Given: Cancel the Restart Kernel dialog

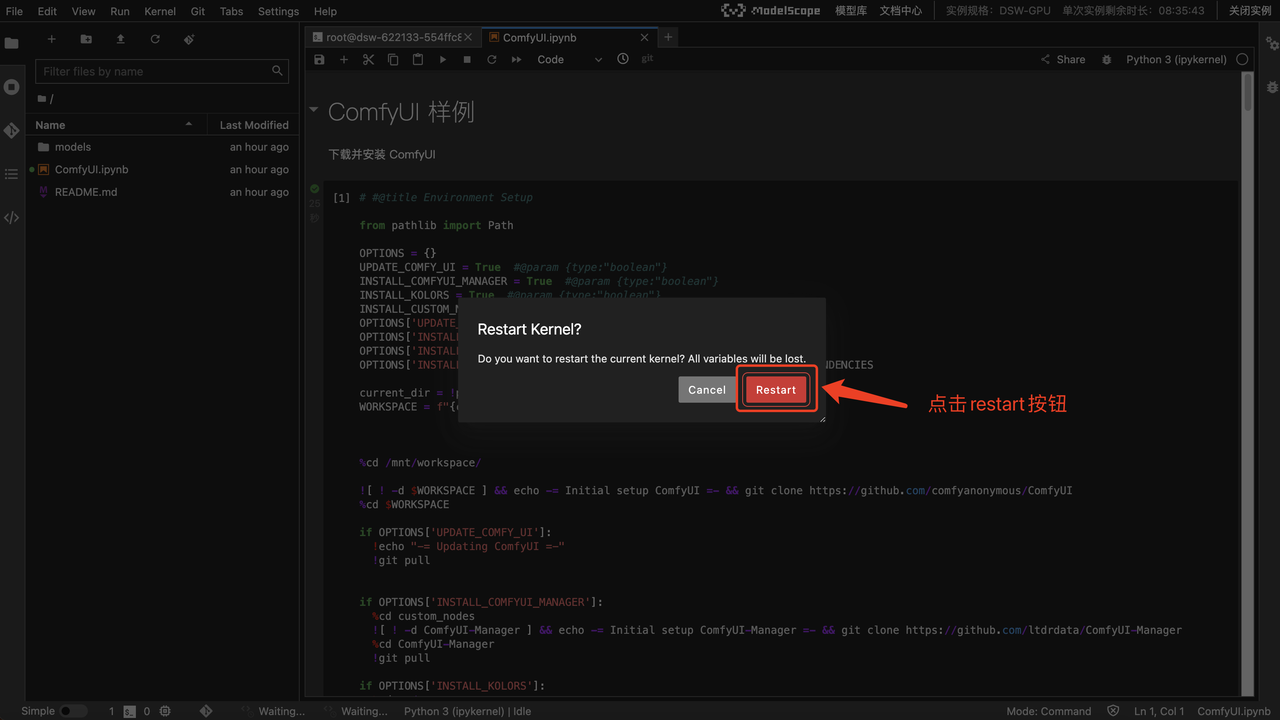Looking at the screenshot, I should [x=706, y=390].
